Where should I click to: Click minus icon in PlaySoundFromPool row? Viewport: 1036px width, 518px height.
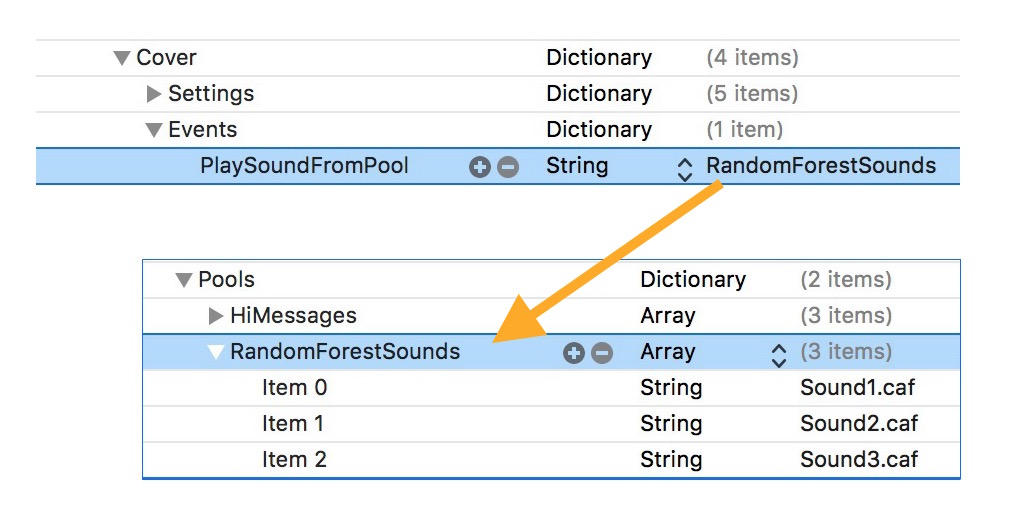[508, 167]
